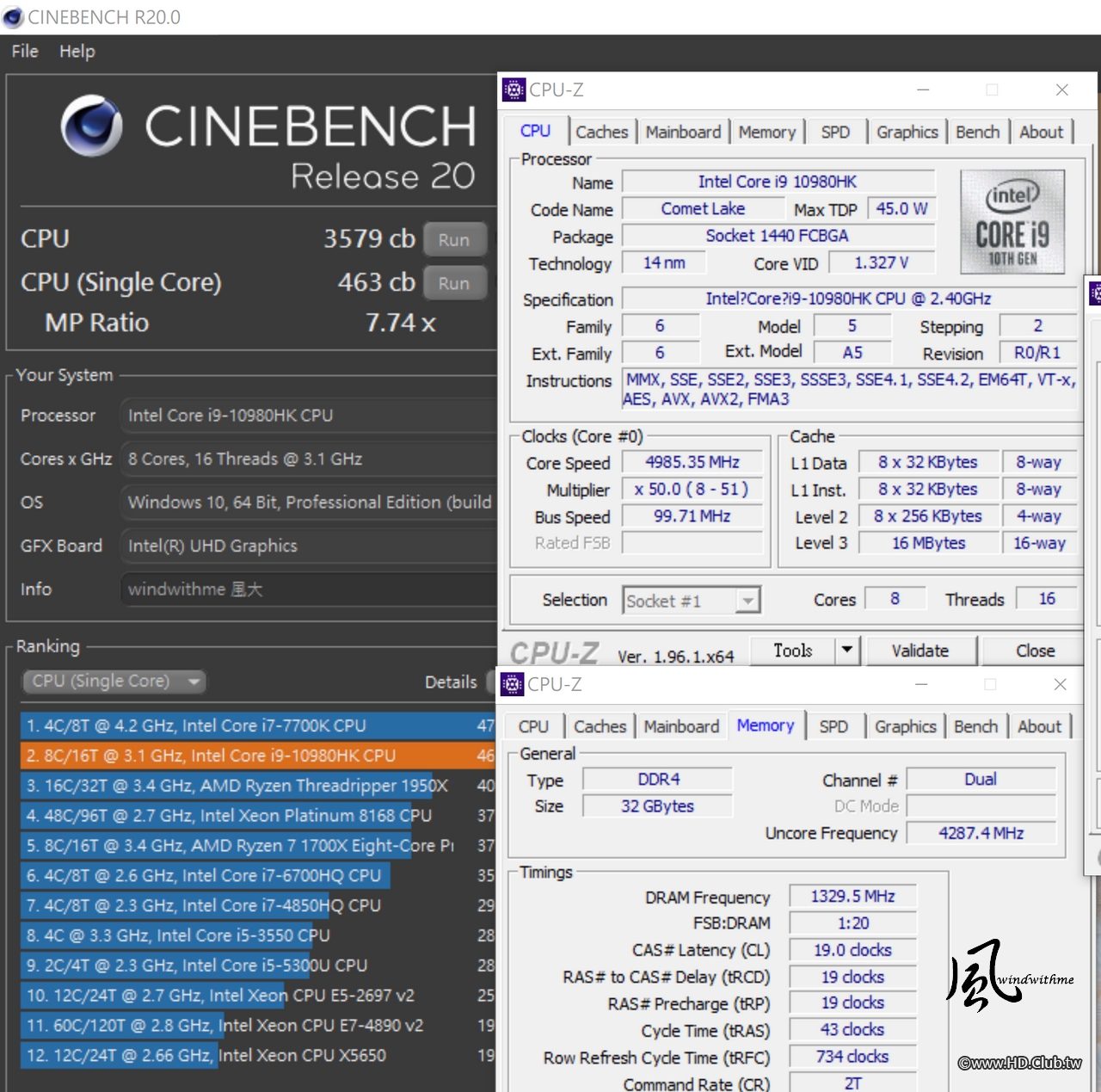Select the SPD tab in Memory window

(x=833, y=727)
